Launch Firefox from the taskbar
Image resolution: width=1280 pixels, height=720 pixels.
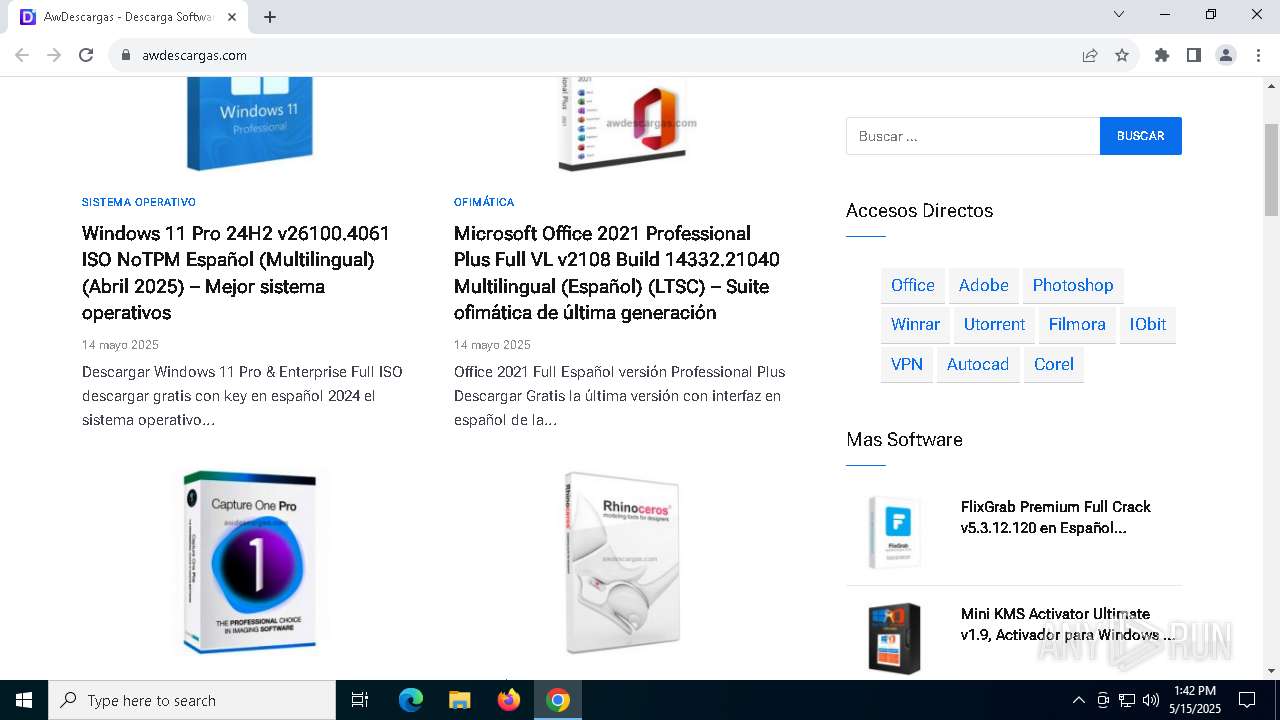point(509,700)
